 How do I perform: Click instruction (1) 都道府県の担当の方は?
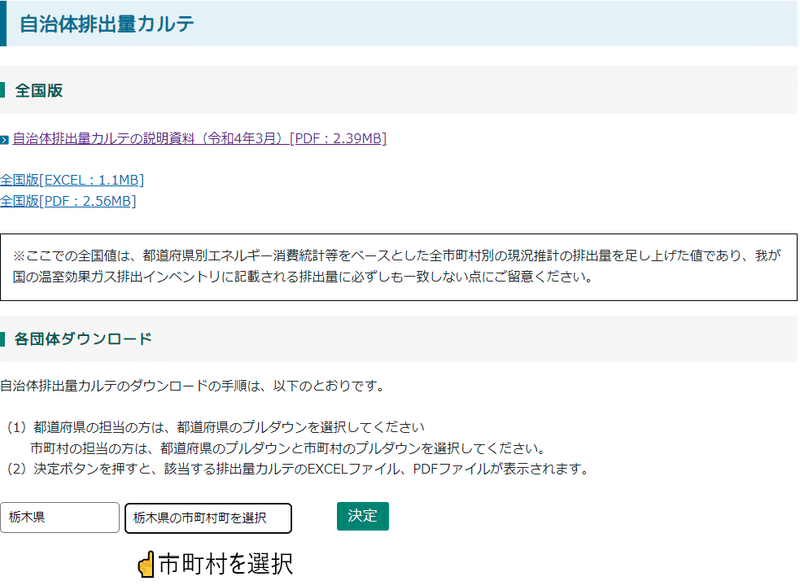point(214,427)
